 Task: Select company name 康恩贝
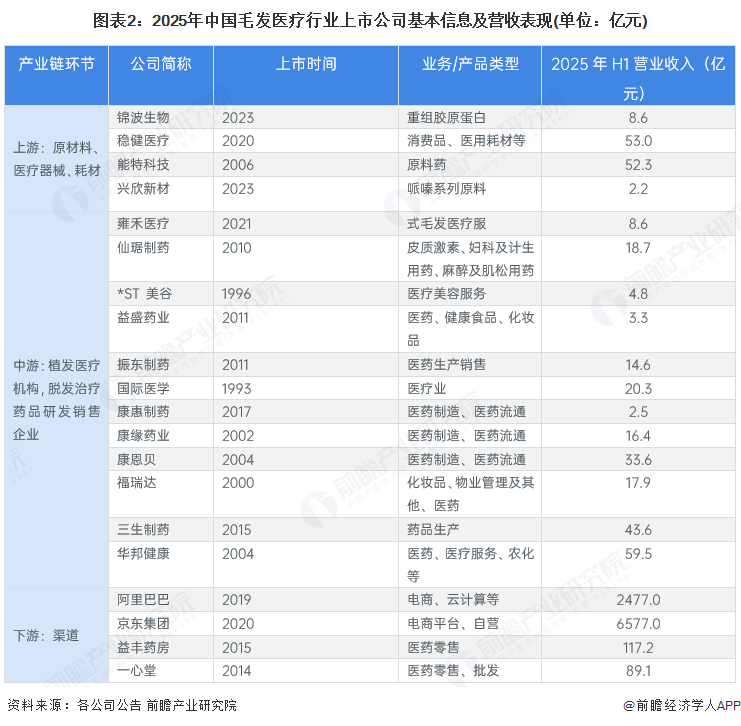tap(137, 459)
